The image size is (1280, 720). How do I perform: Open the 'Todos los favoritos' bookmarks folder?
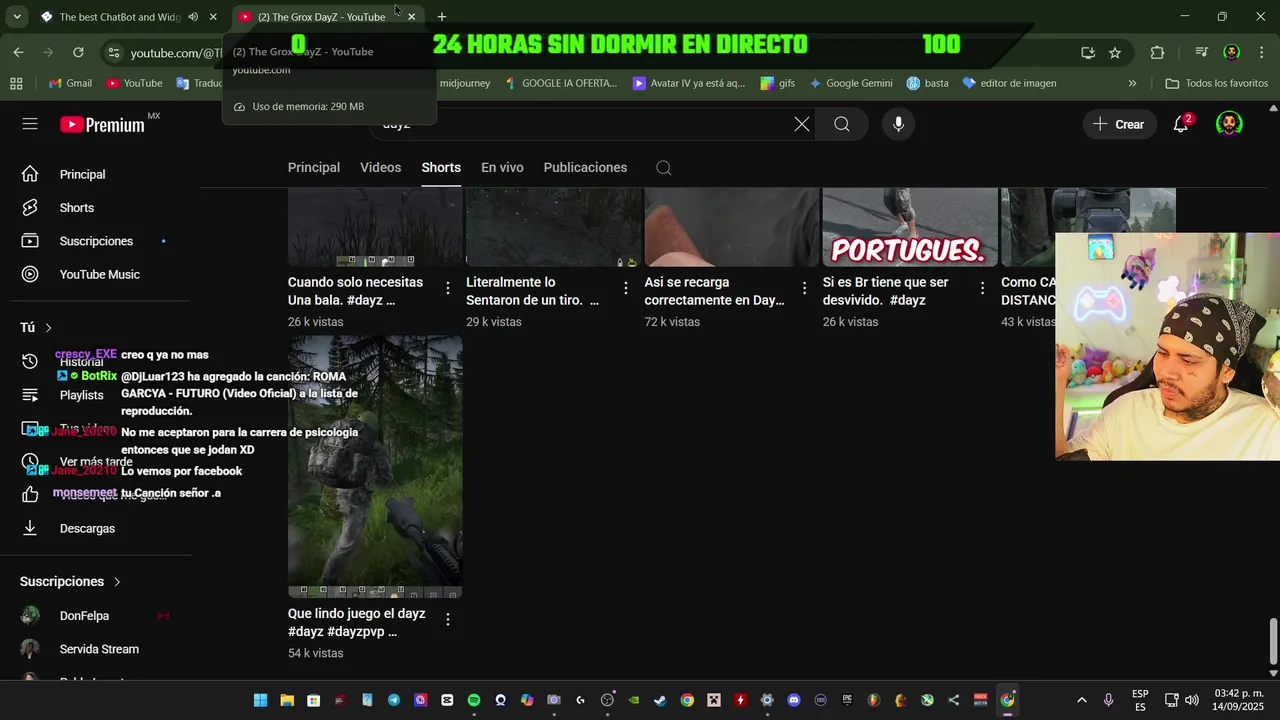tap(1217, 83)
